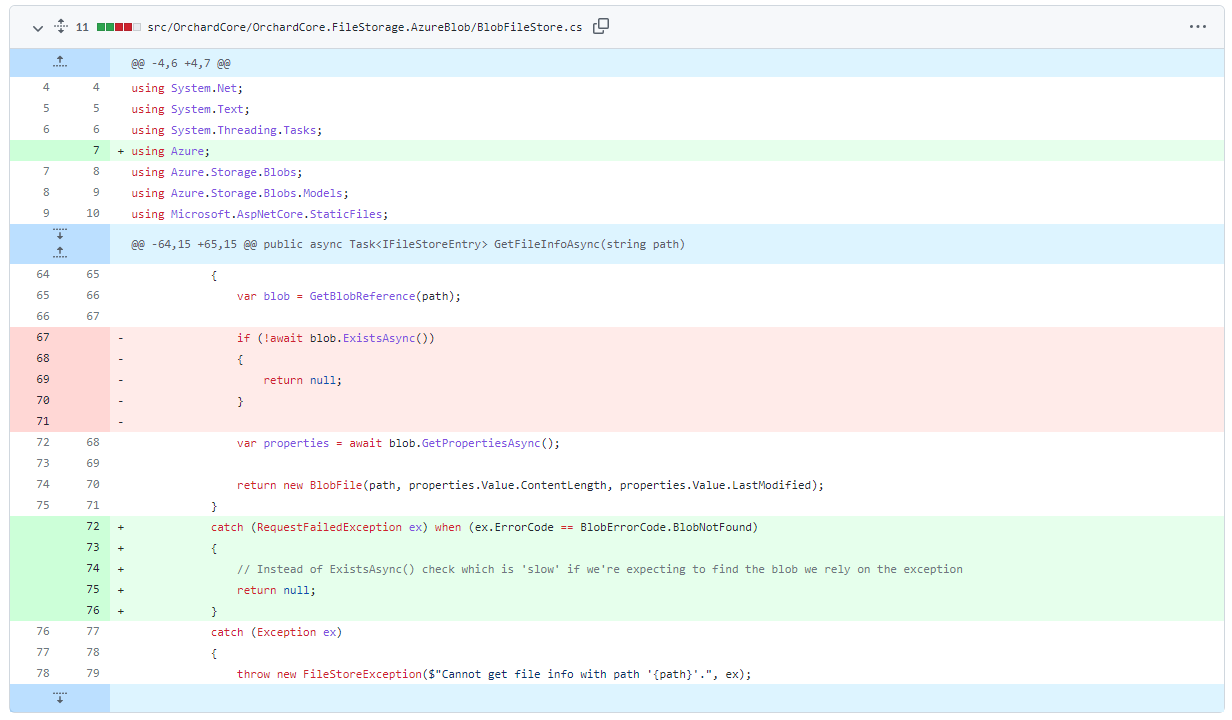Open the file options three-dot menu

pos(1198,27)
